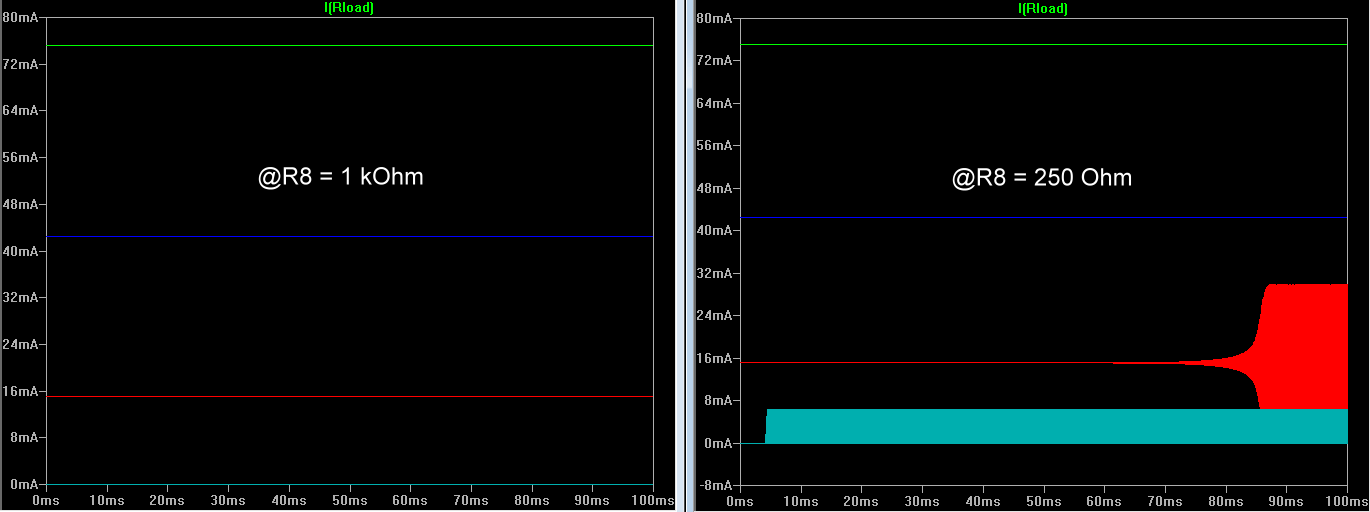Click the 50ms time label under the 1 kOhm plot
The image size is (1370, 512).
pyautogui.click(x=349, y=499)
